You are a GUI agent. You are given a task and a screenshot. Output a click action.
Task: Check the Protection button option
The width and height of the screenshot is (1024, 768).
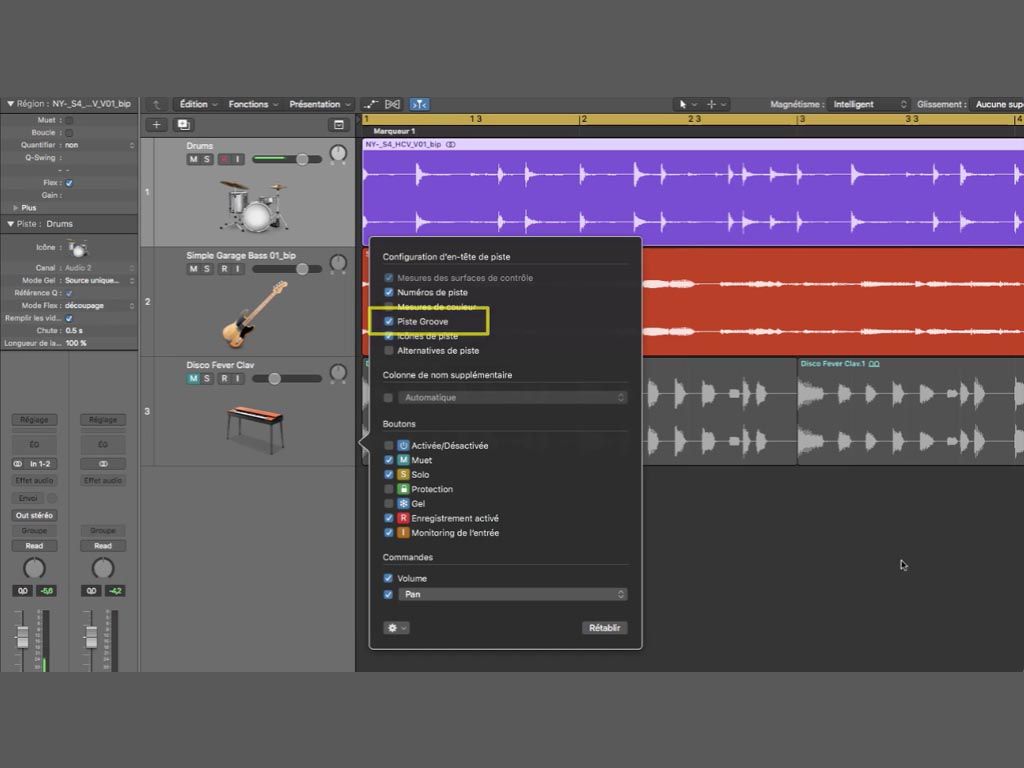389,489
